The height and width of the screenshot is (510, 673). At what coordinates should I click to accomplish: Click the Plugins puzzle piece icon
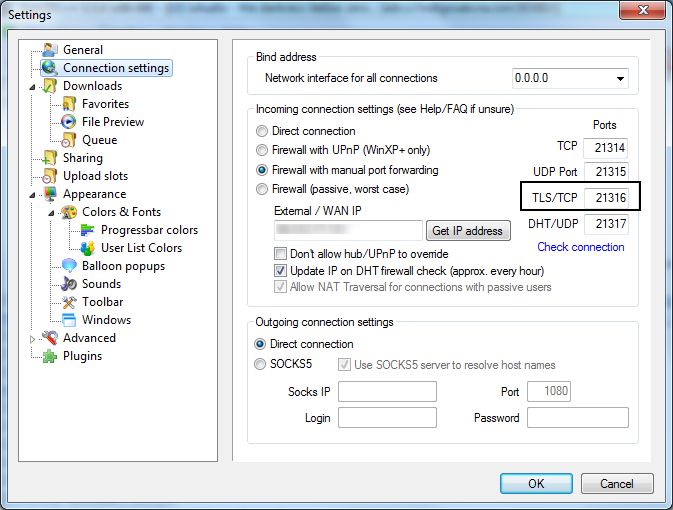pos(50,356)
